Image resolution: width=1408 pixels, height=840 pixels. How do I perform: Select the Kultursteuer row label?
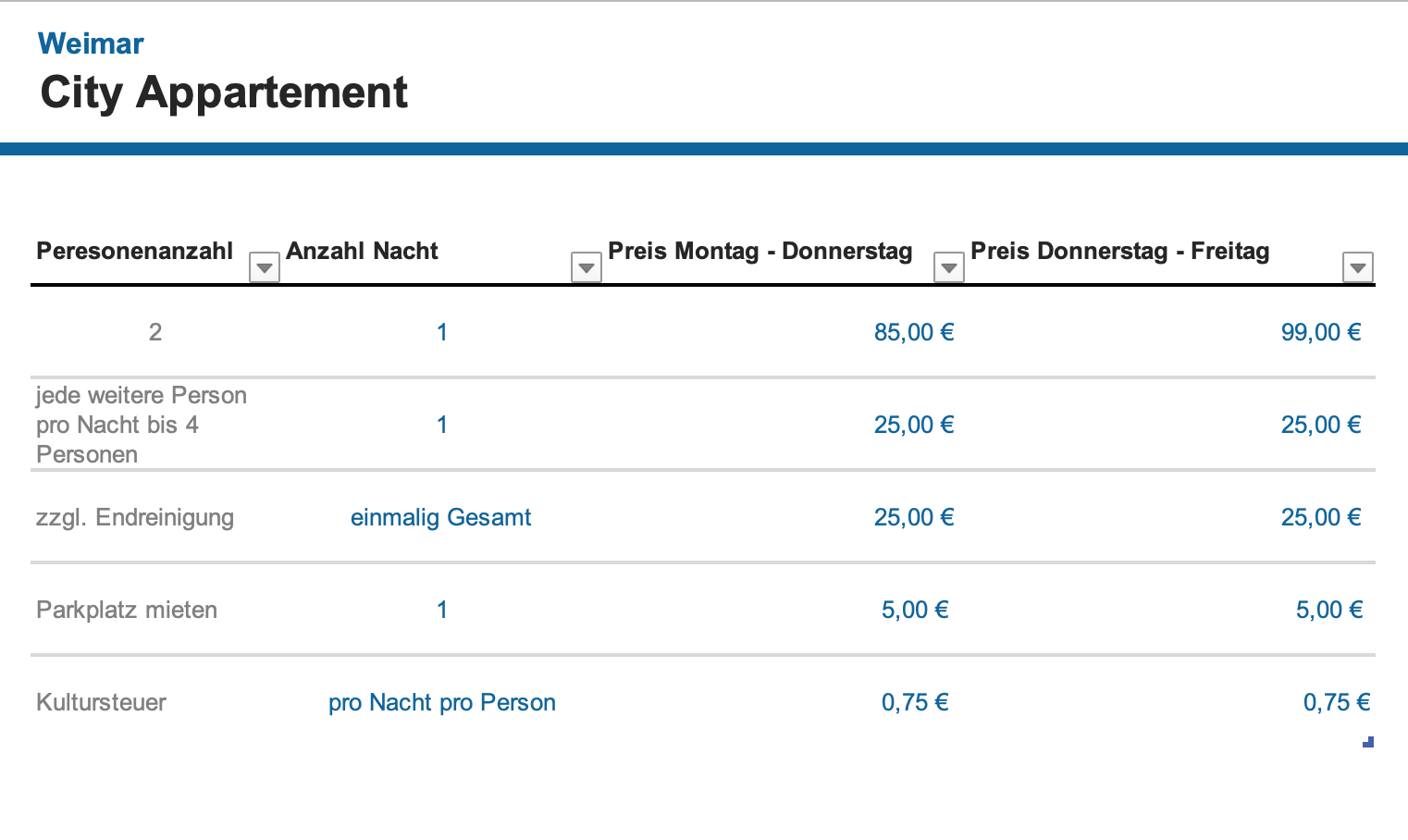[101, 702]
